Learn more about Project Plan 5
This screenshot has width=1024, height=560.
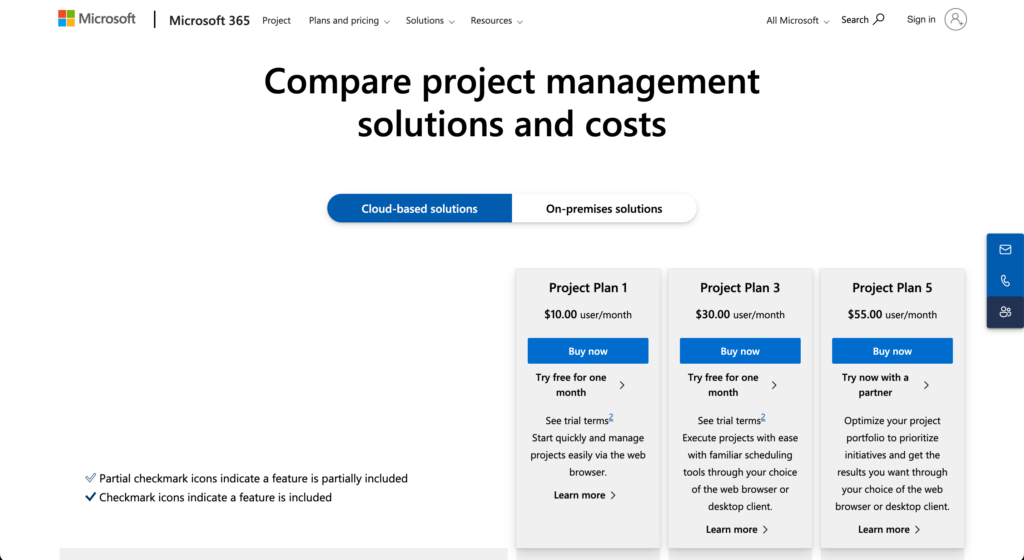click(x=889, y=529)
